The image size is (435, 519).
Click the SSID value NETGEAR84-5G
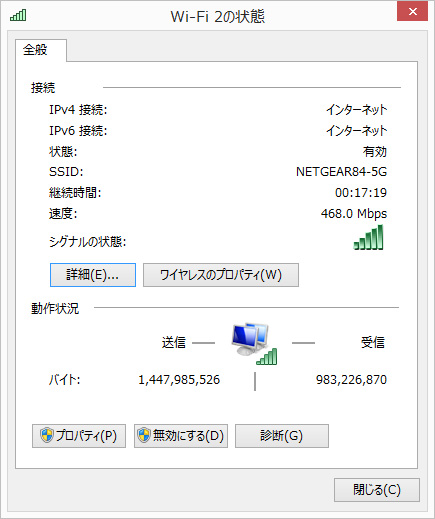(x=341, y=172)
